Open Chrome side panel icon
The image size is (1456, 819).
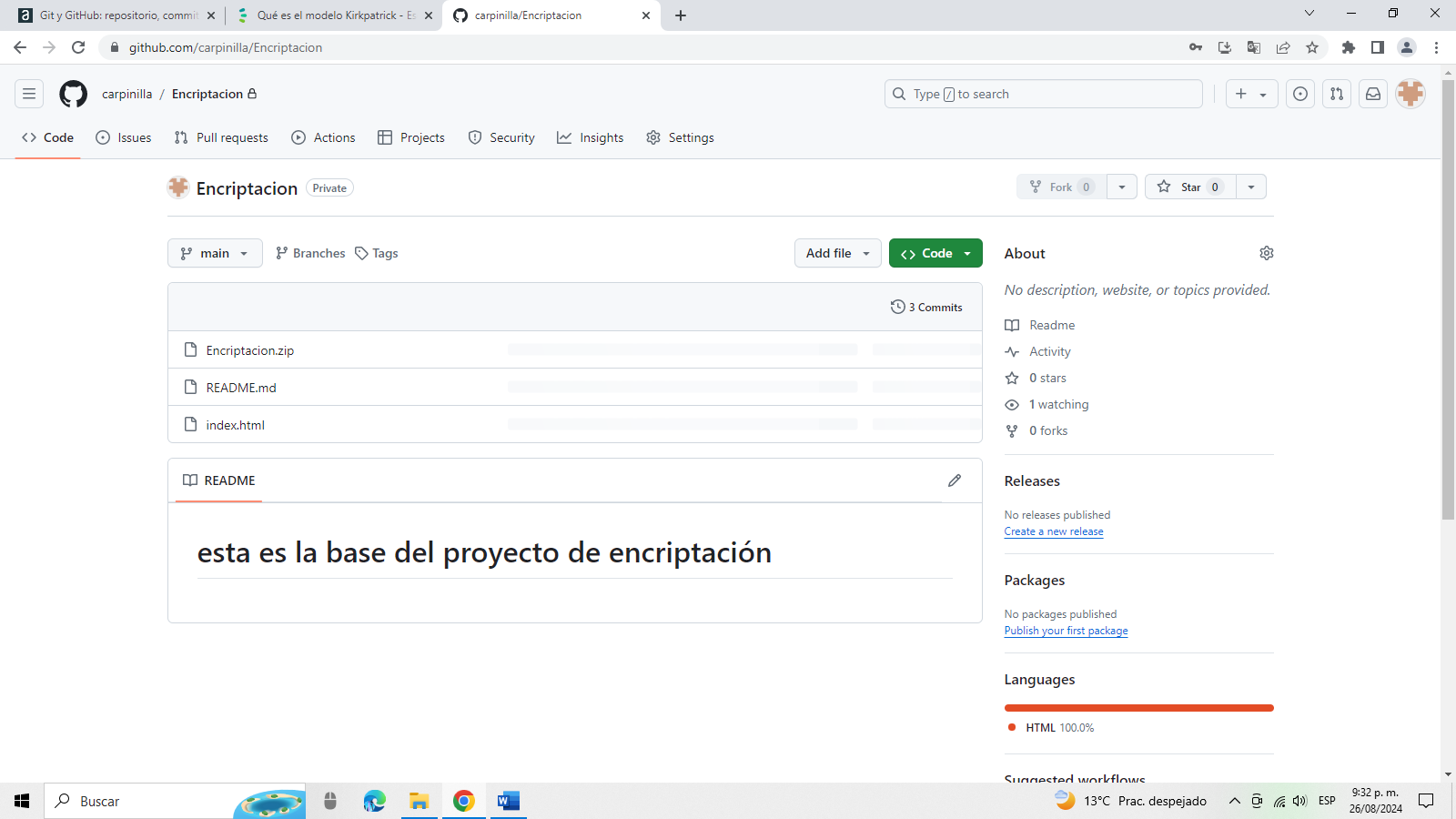(1378, 47)
